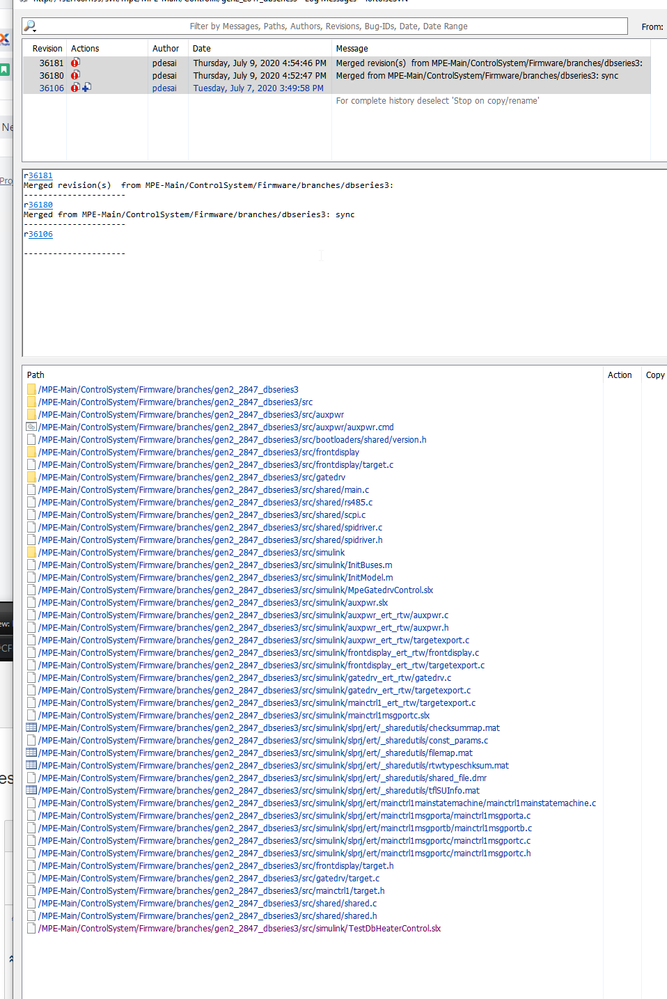Image resolution: width=667 pixels, height=999 pixels.
Task: Click the MAT file icon for tflSUInfo.mat
Action: 31,791
